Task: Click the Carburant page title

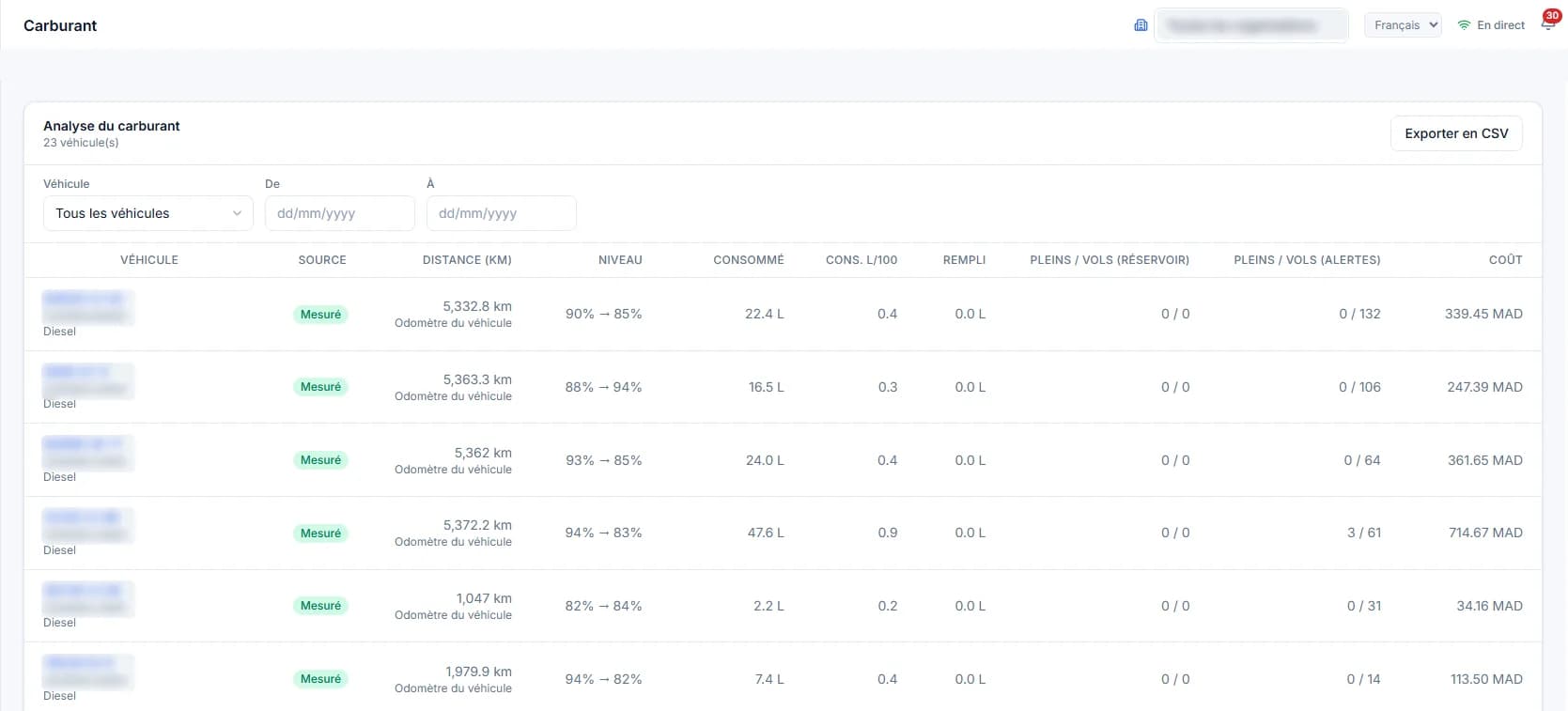Action: click(x=60, y=25)
